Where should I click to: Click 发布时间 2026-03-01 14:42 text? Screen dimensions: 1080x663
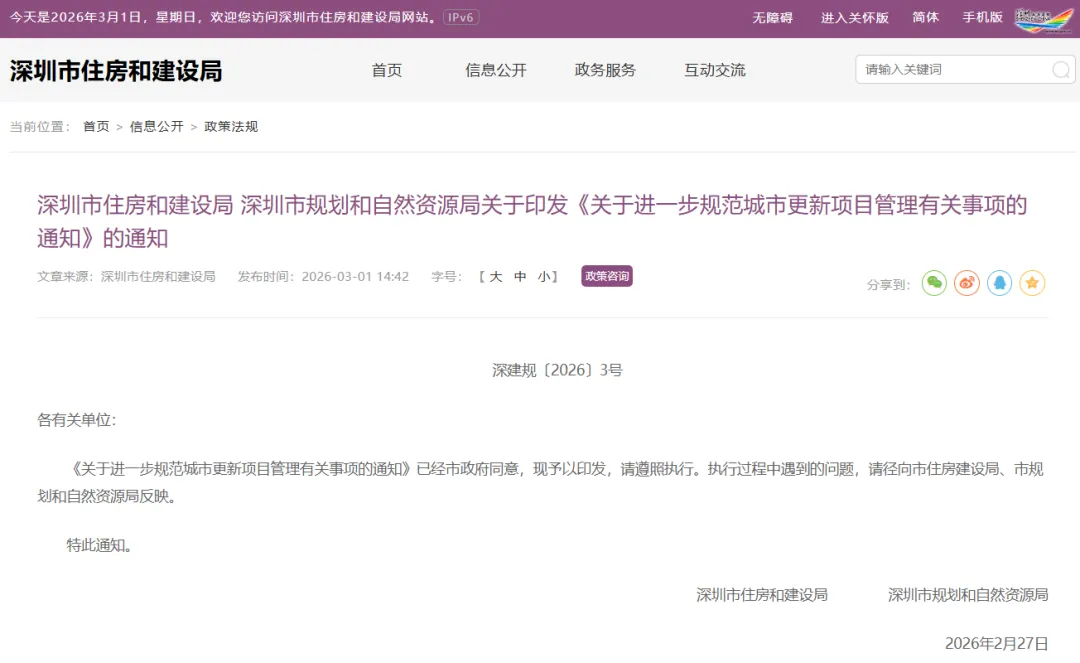click(323, 277)
